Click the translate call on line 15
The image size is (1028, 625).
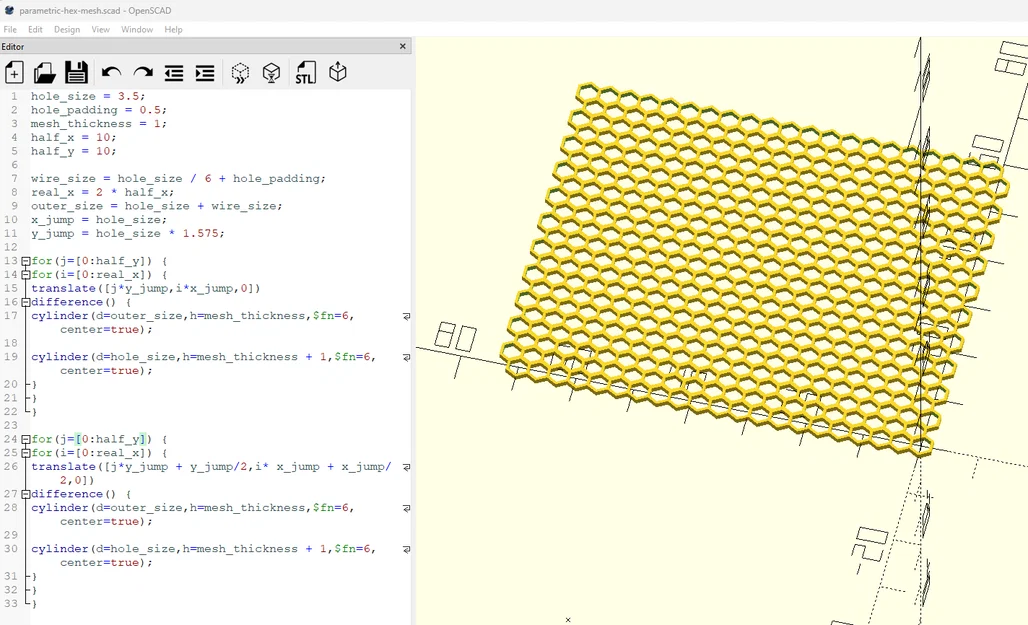coord(146,289)
